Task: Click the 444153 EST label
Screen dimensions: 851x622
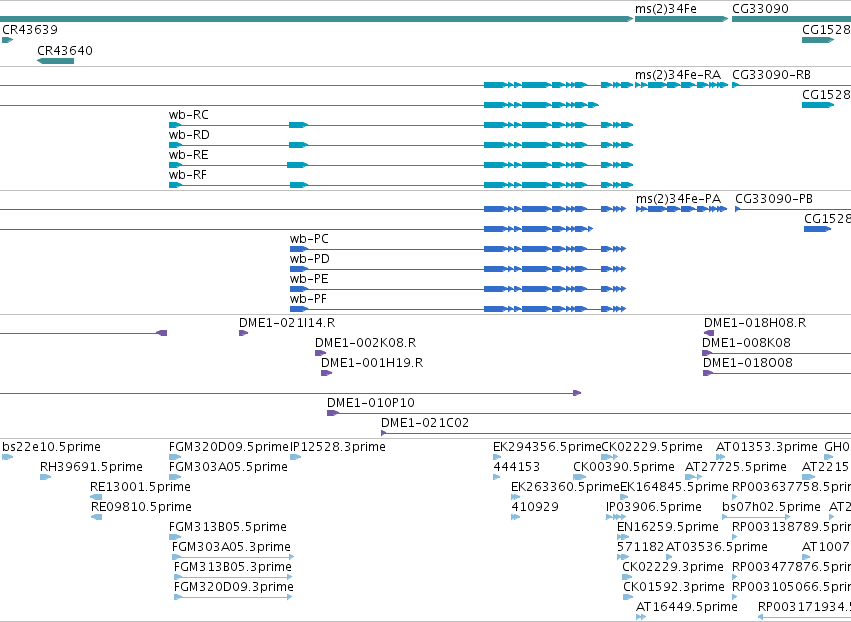Action: [516, 467]
